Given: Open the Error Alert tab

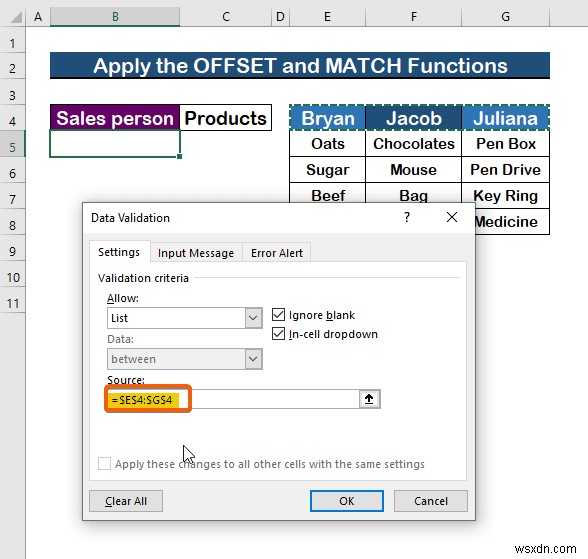Looking at the screenshot, I should [277, 253].
